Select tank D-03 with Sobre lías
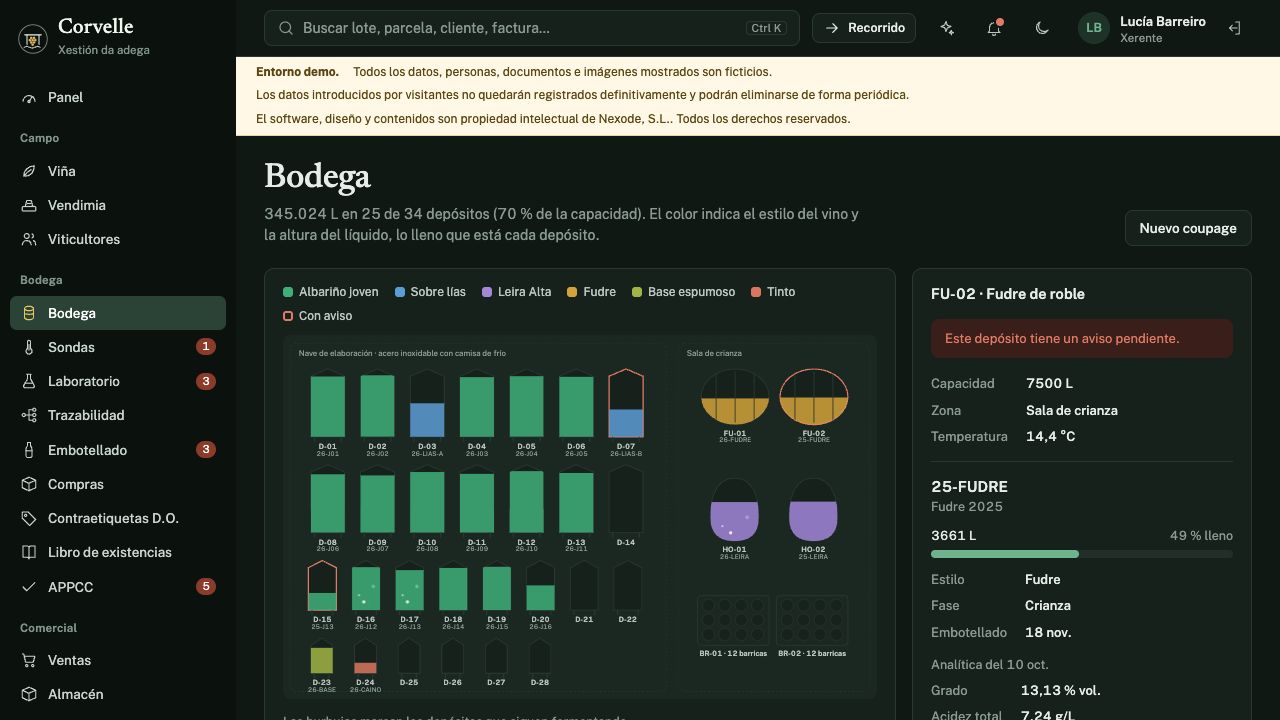The image size is (1280, 720). (427, 413)
